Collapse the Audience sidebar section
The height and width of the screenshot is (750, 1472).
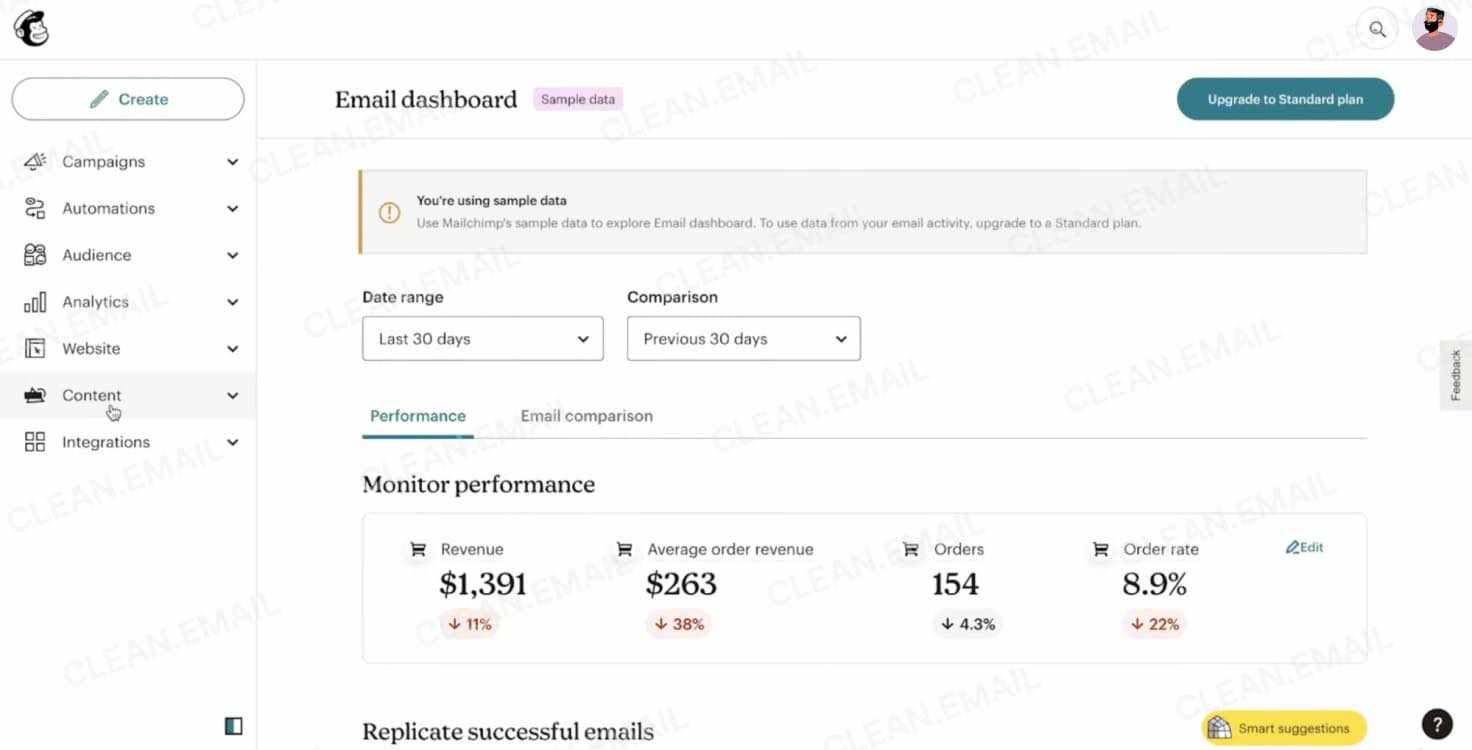click(232, 255)
